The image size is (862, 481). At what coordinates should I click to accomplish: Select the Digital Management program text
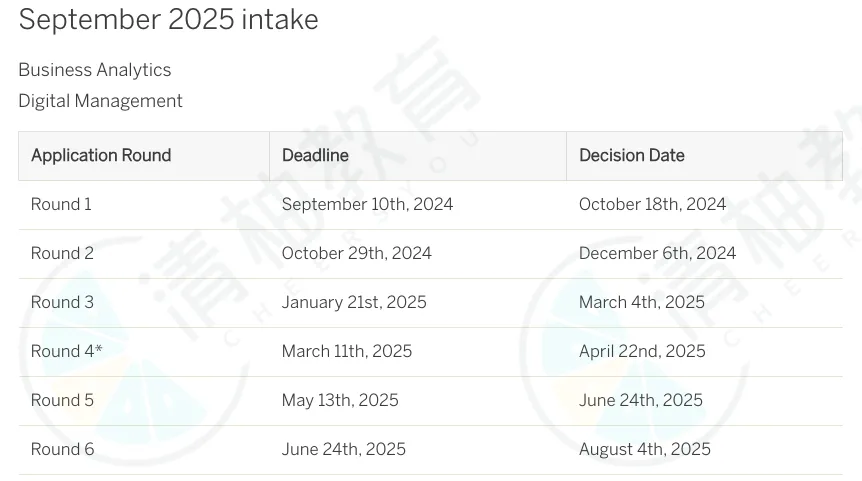click(x=100, y=101)
